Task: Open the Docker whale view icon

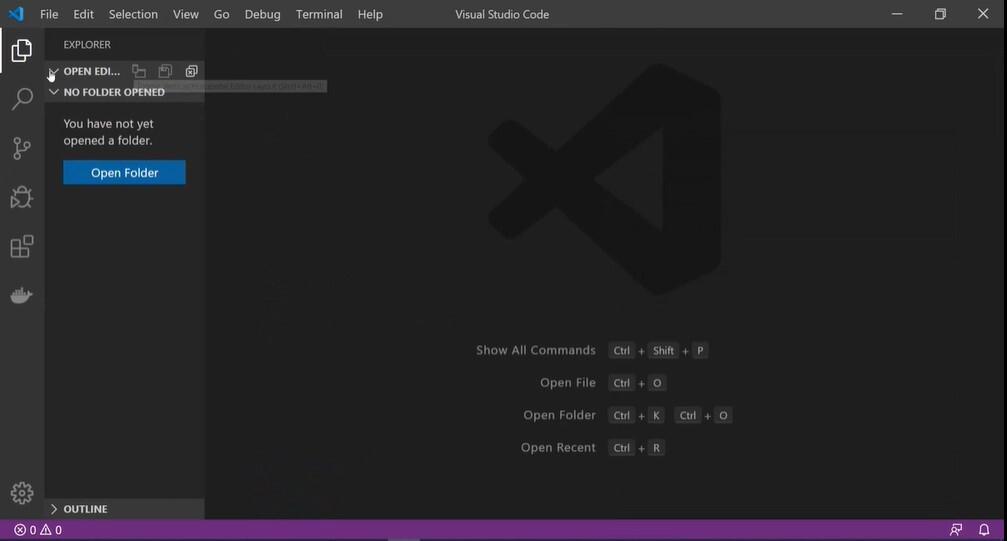Action: click(x=21, y=295)
